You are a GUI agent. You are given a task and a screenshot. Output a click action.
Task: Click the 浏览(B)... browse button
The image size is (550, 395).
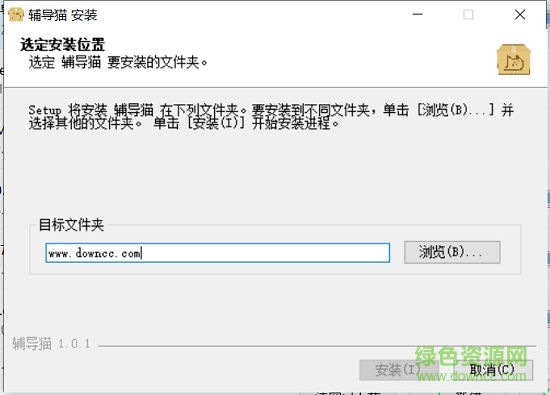[x=452, y=252]
